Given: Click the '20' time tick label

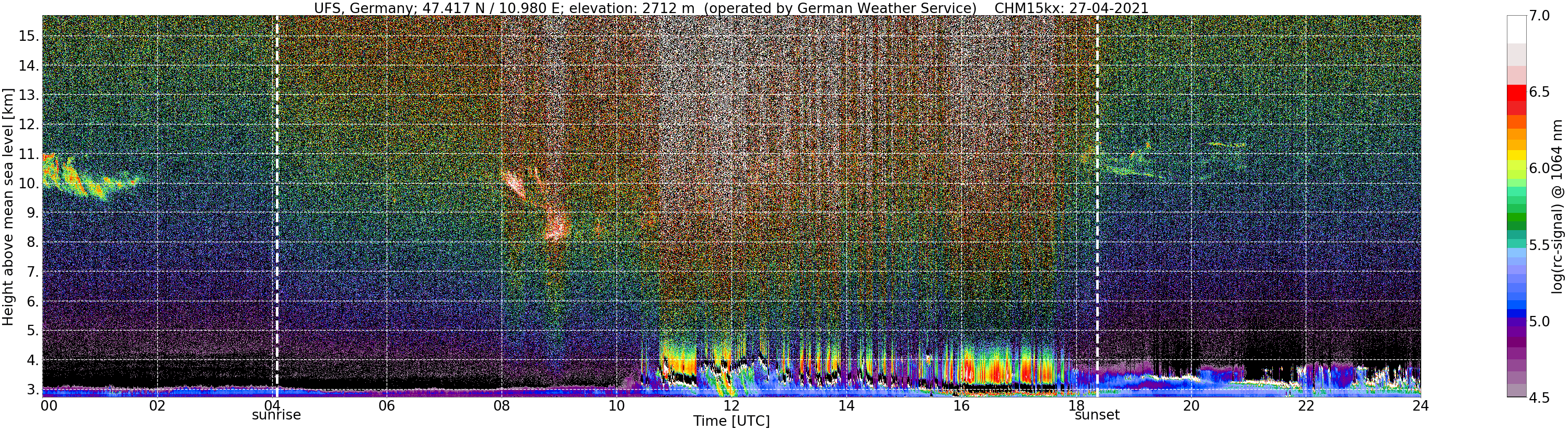Looking at the screenshot, I should [1191, 405].
